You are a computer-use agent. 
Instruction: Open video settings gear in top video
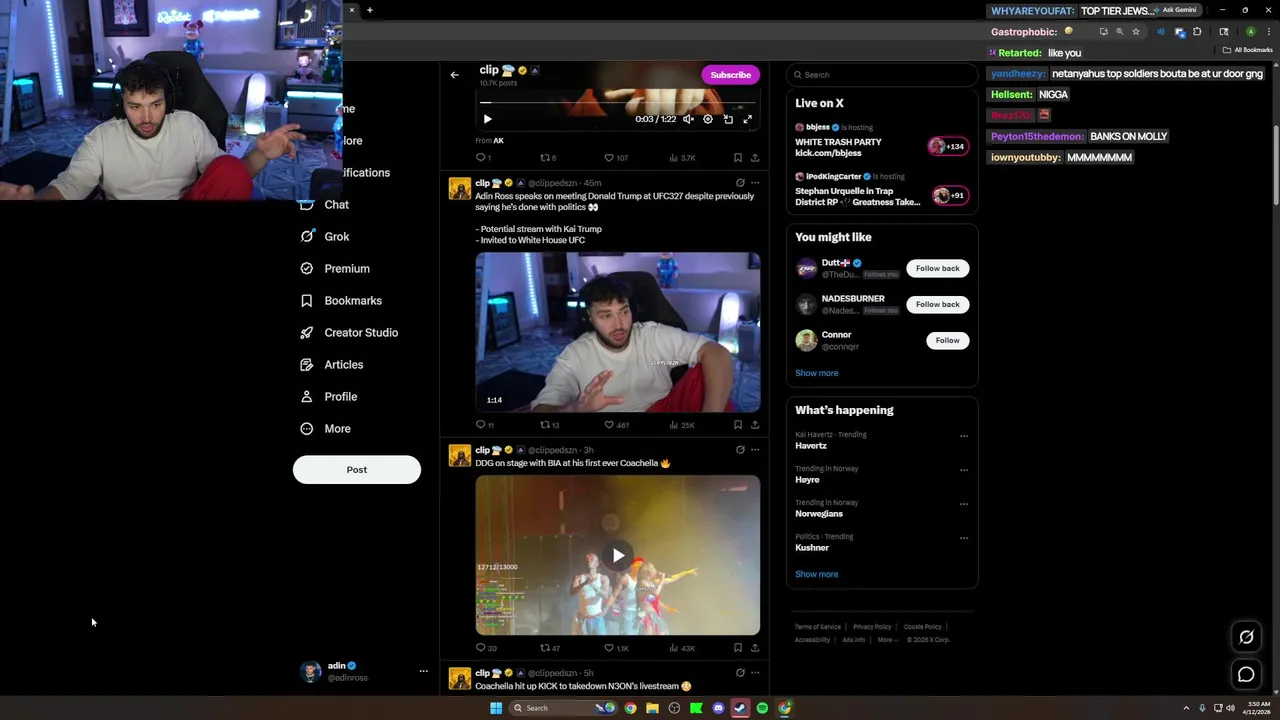click(x=708, y=119)
